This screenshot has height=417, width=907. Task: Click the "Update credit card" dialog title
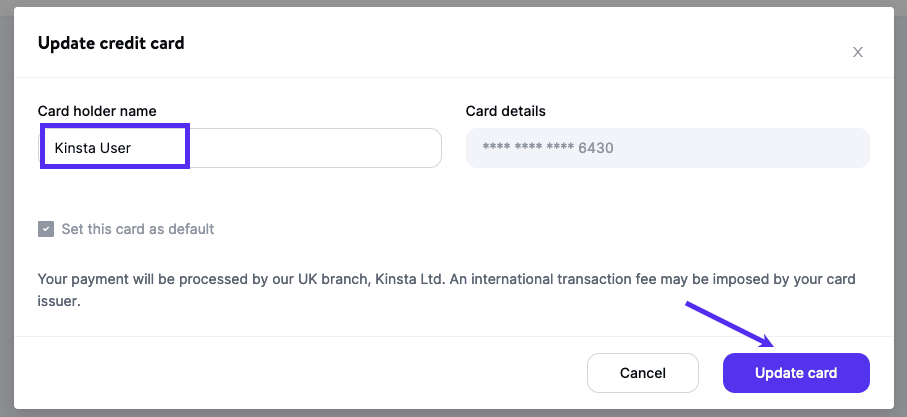click(x=111, y=43)
